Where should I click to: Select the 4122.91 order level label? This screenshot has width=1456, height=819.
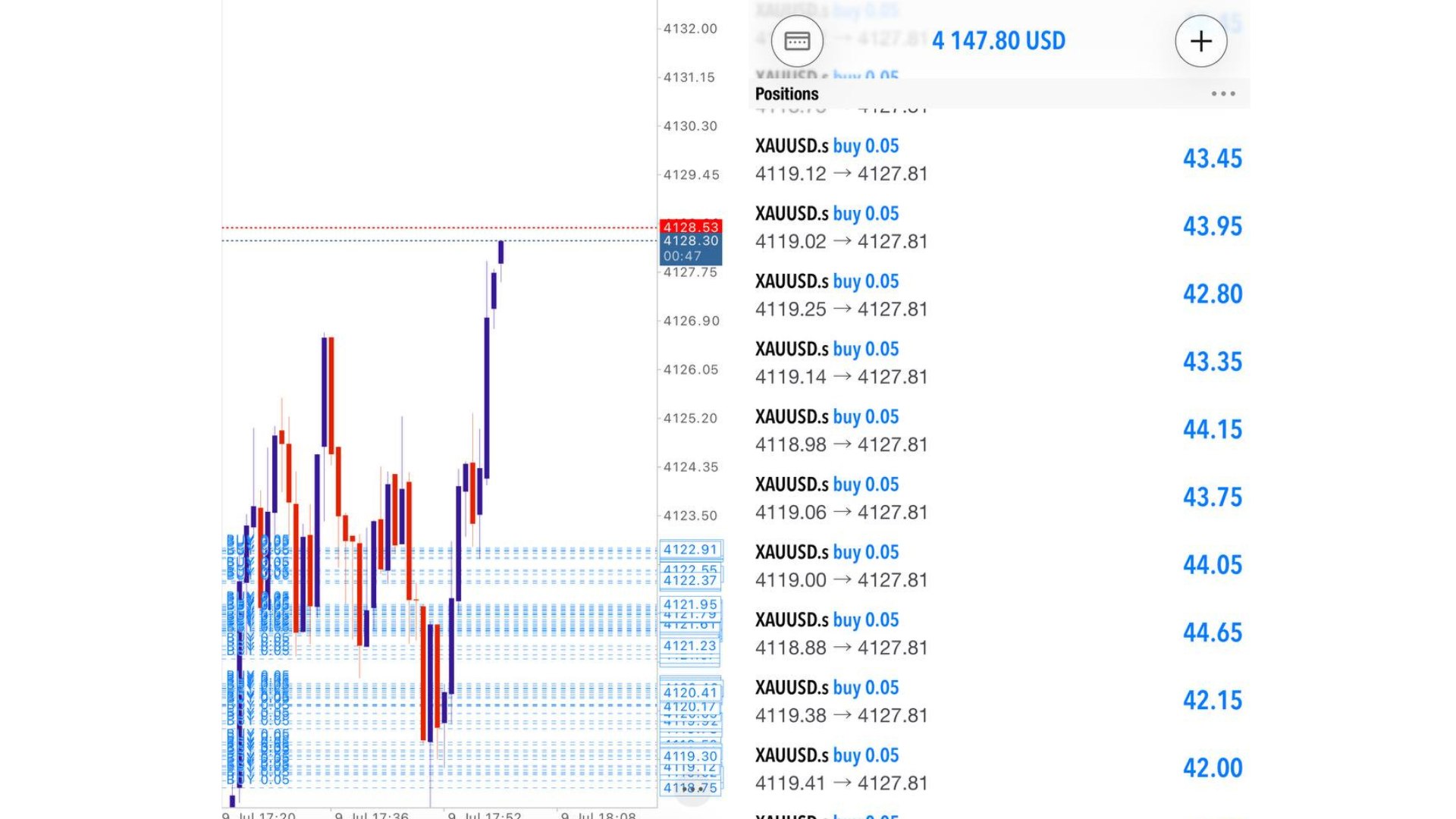(690, 550)
